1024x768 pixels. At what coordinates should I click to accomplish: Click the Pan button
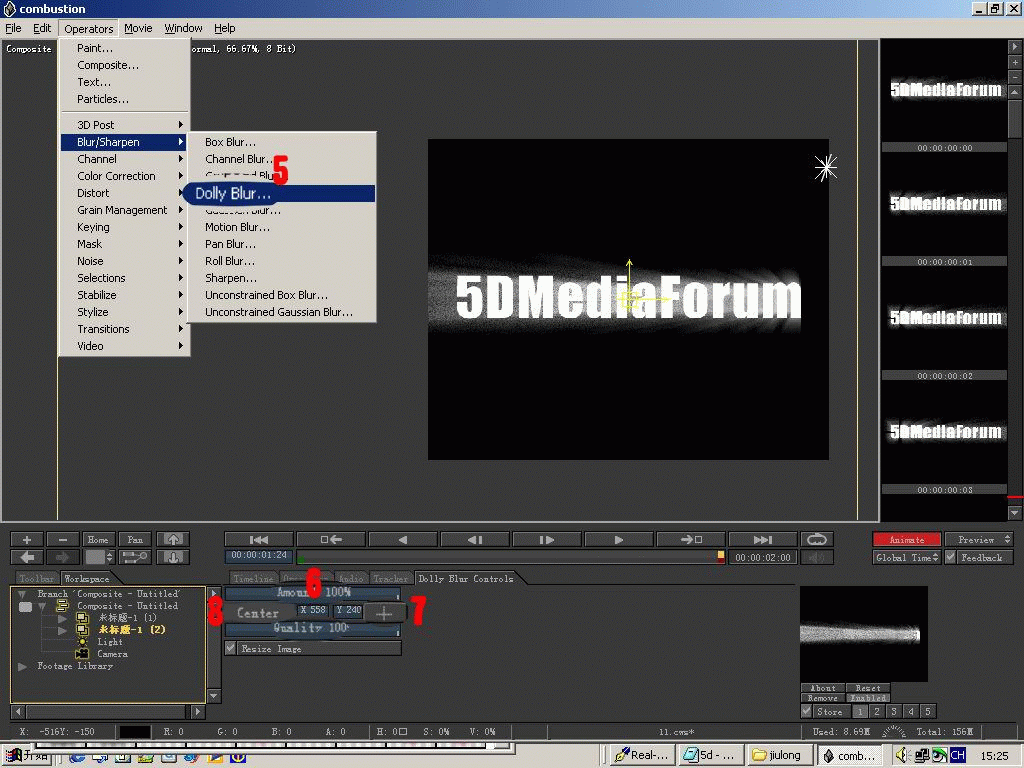coord(135,539)
